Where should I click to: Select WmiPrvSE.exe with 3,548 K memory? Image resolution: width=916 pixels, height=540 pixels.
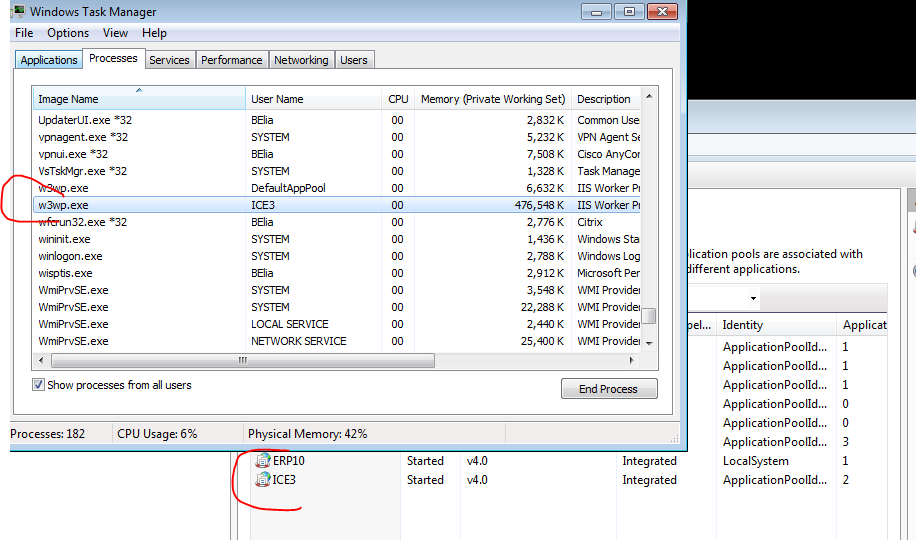(336, 290)
